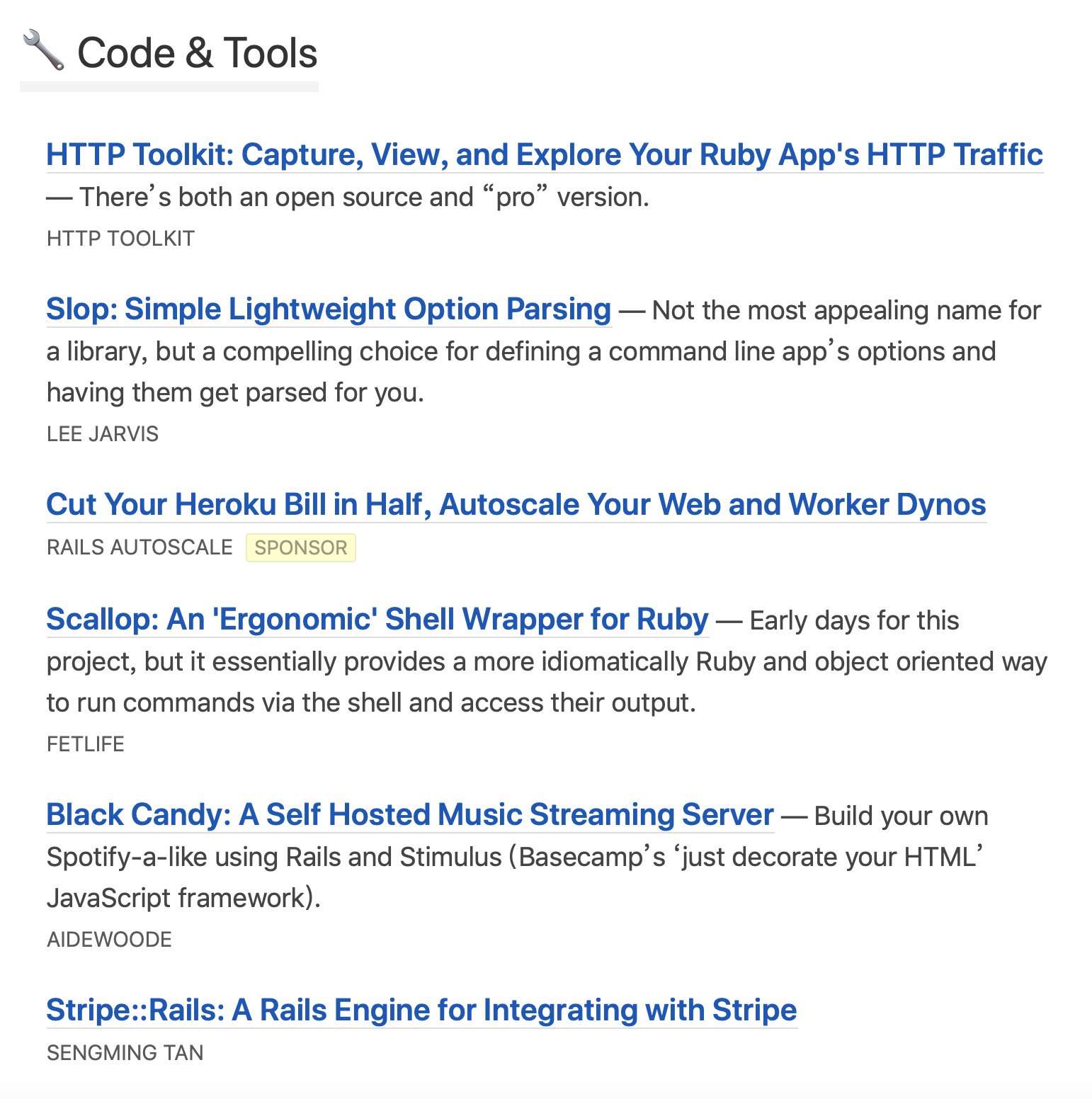1092x1099 pixels.
Task: Open the Cut Your Heroku Bill in Half link
Action: click(516, 505)
